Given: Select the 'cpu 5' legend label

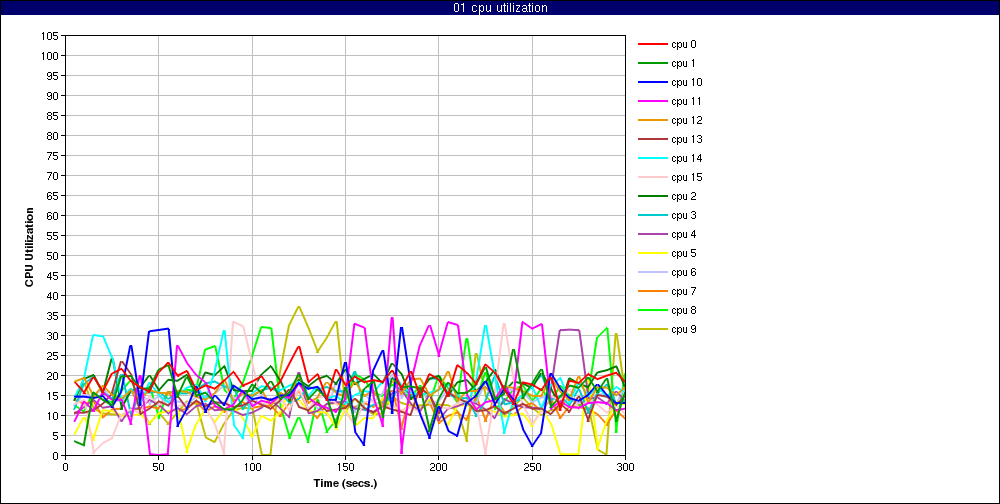Looking at the screenshot, I should coord(684,253).
